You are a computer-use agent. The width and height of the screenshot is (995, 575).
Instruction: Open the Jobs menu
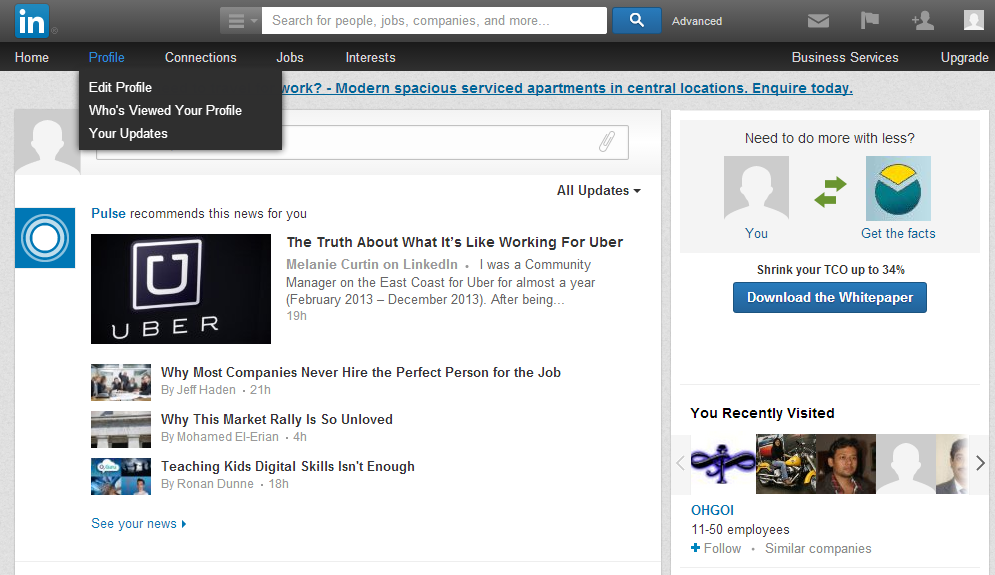point(290,57)
